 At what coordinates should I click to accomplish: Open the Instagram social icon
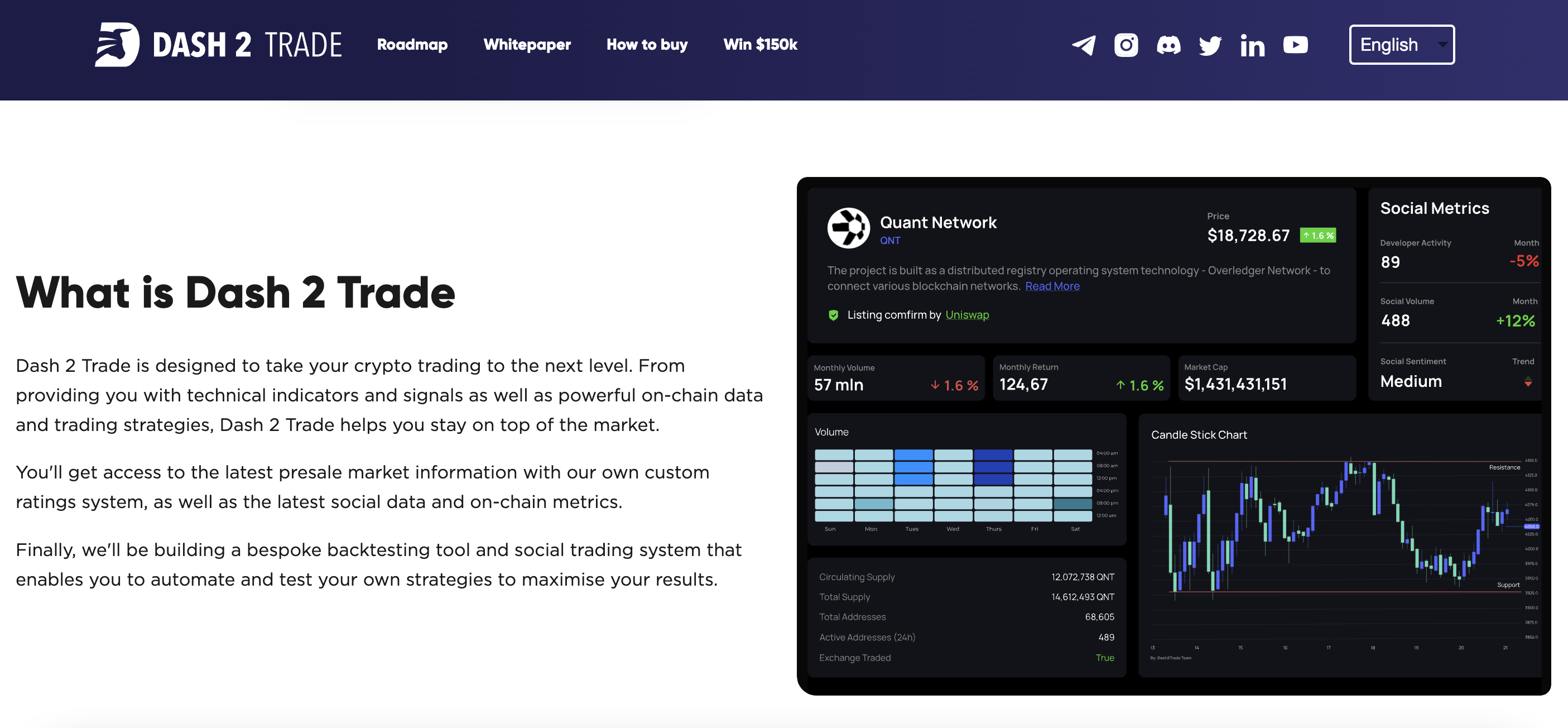[1126, 45]
